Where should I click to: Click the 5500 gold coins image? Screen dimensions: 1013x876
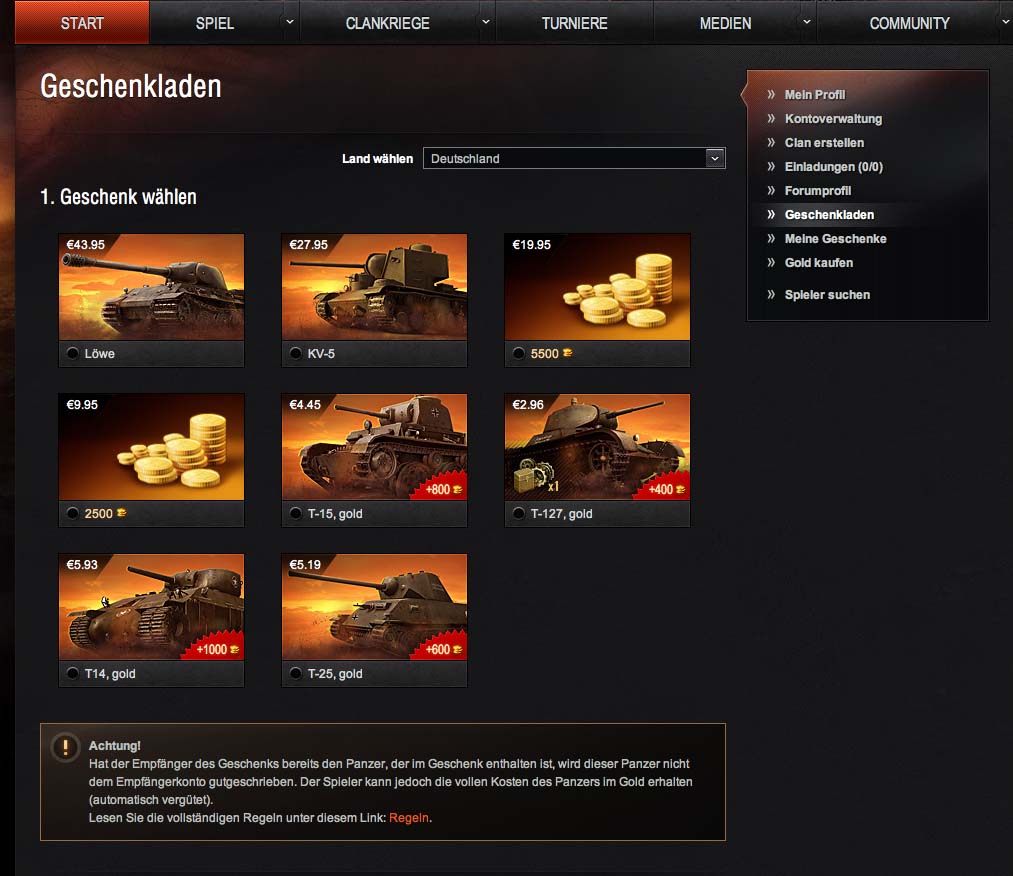[597, 287]
